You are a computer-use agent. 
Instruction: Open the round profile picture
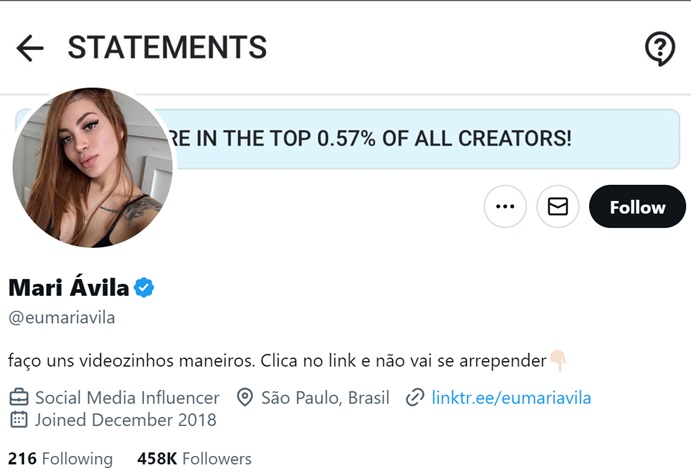tap(93, 168)
